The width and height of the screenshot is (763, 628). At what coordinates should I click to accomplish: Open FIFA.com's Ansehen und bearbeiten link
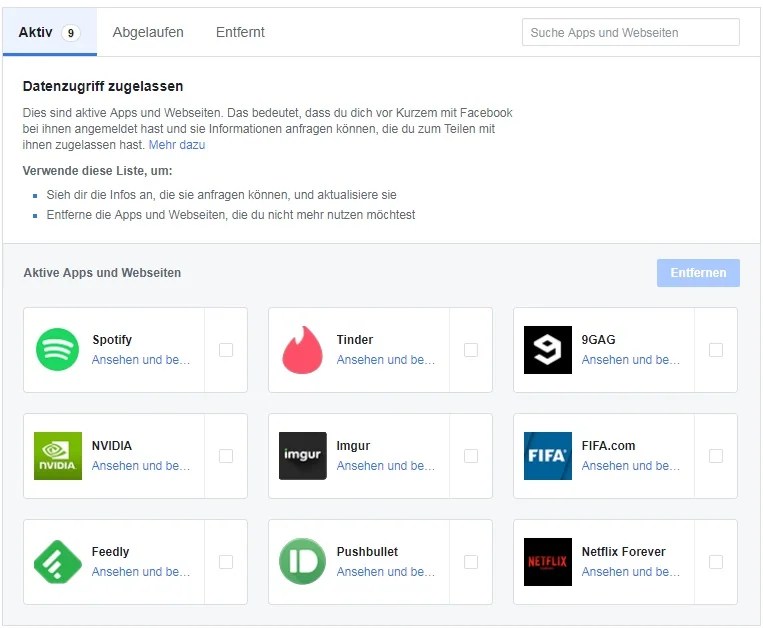(631, 466)
